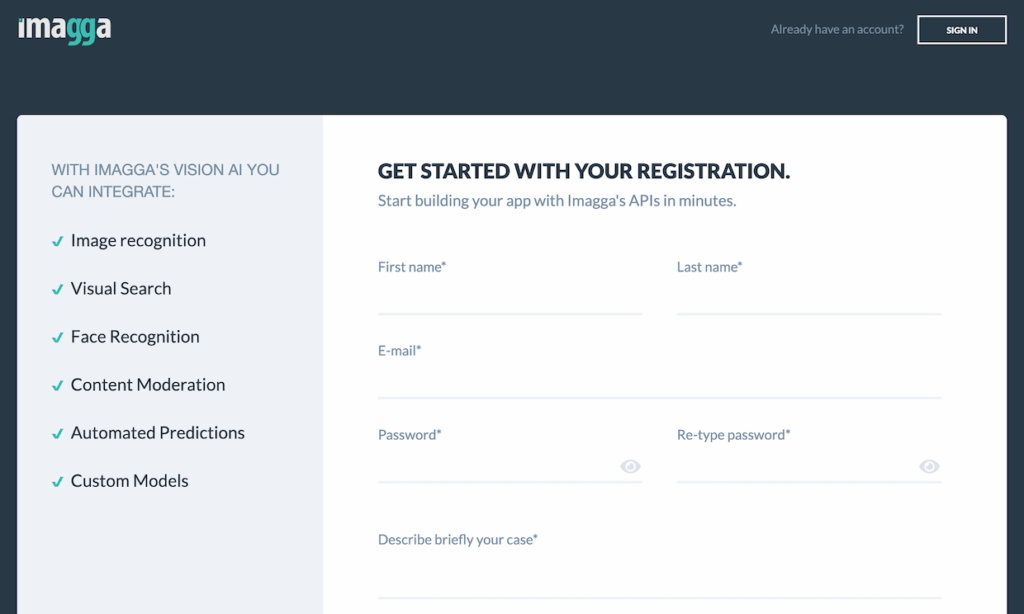Click the checkmark beside Custom Models

57,480
